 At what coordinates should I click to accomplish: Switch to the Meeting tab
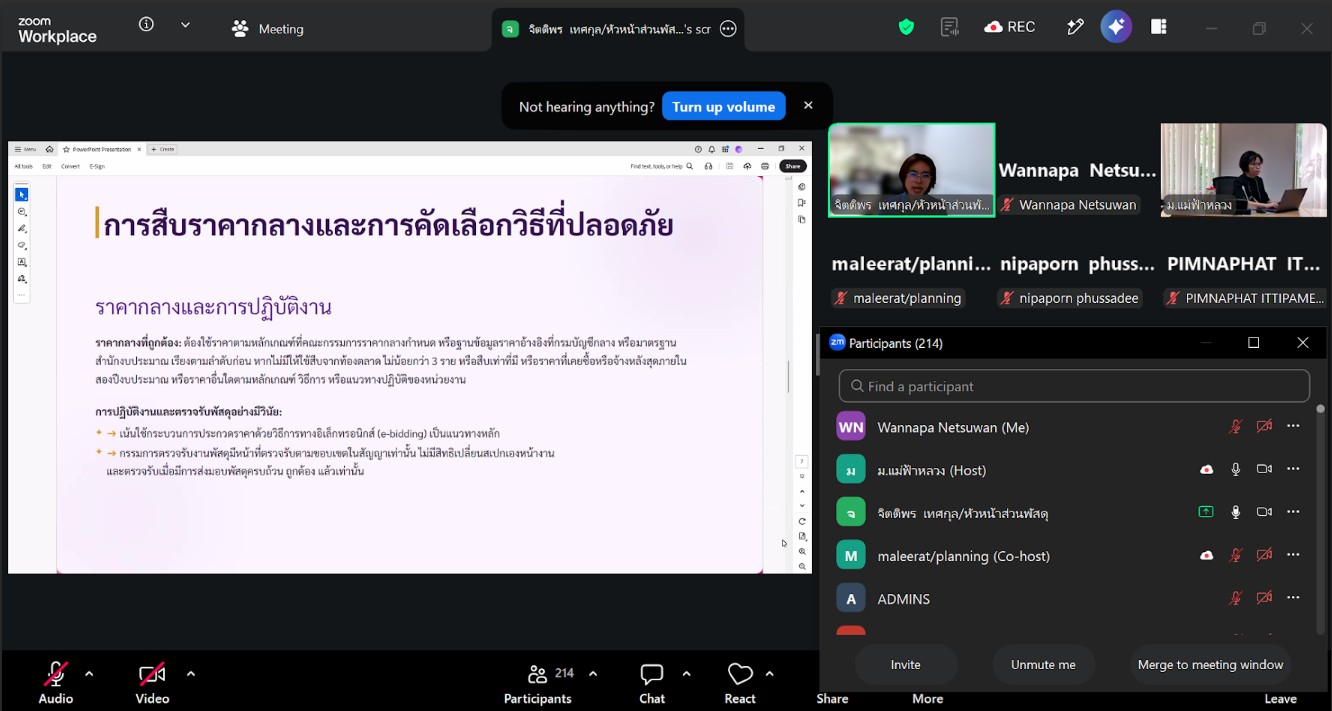pyautogui.click(x=267, y=29)
